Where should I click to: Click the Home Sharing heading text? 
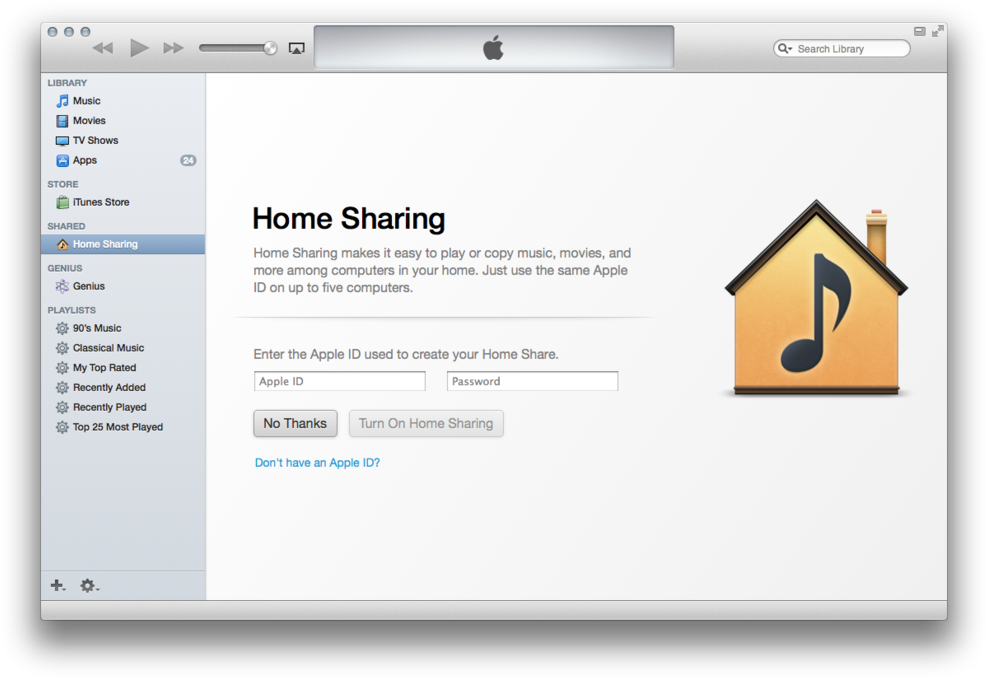(349, 218)
